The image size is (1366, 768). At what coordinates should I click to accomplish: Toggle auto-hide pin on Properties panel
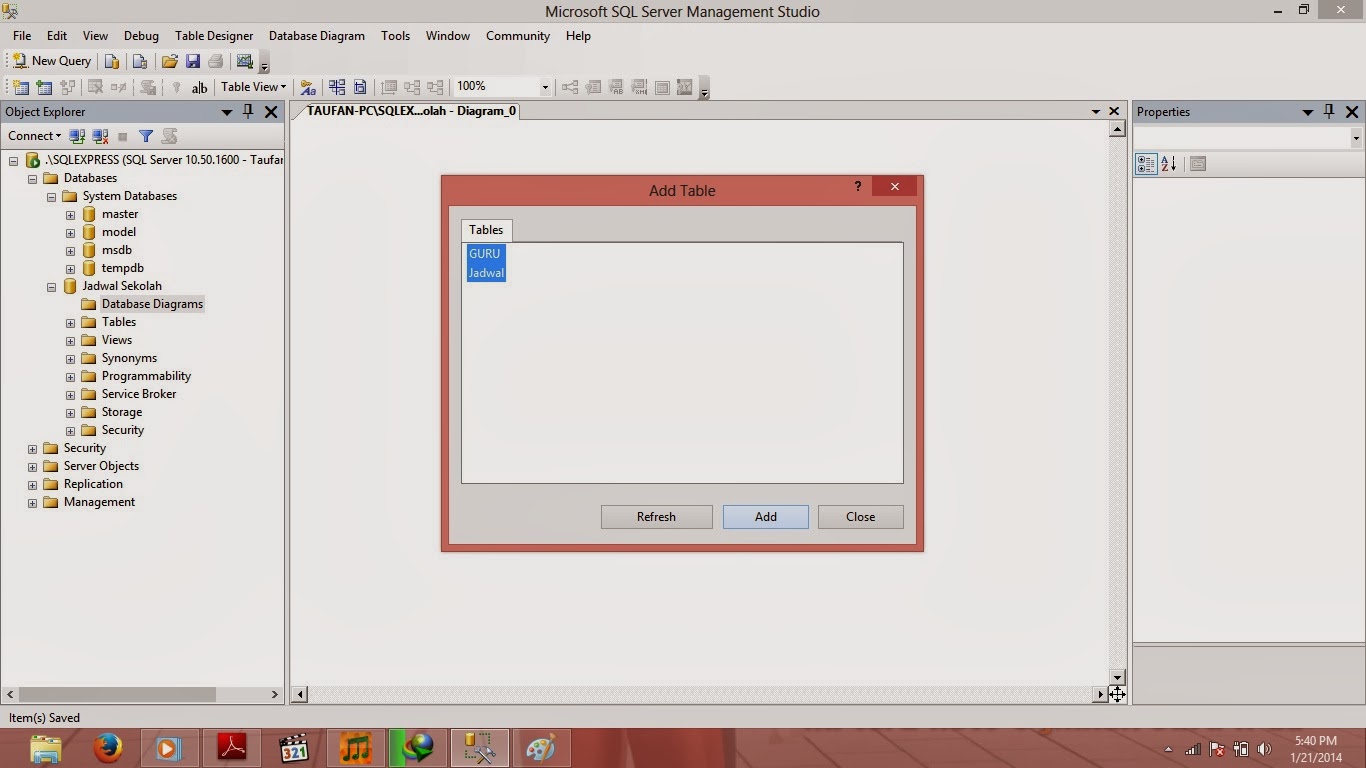[x=1329, y=112]
